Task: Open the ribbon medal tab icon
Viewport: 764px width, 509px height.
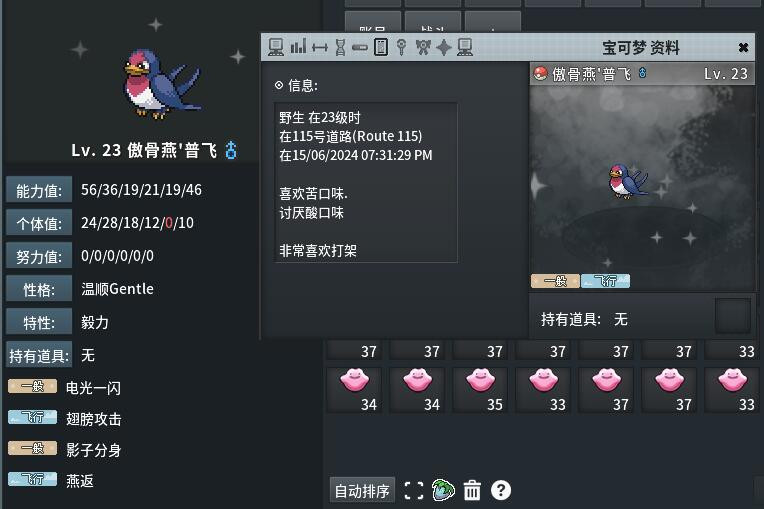Action: pos(423,47)
